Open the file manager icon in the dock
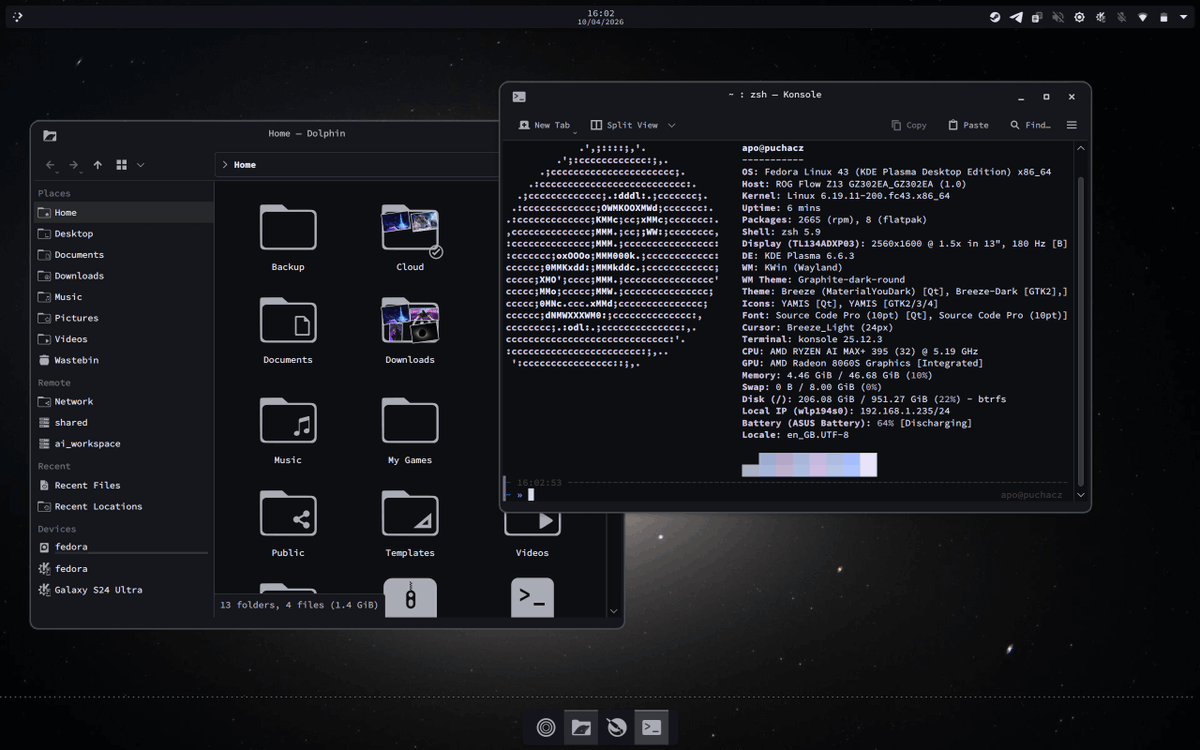This screenshot has width=1200, height=750. coord(580,727)
